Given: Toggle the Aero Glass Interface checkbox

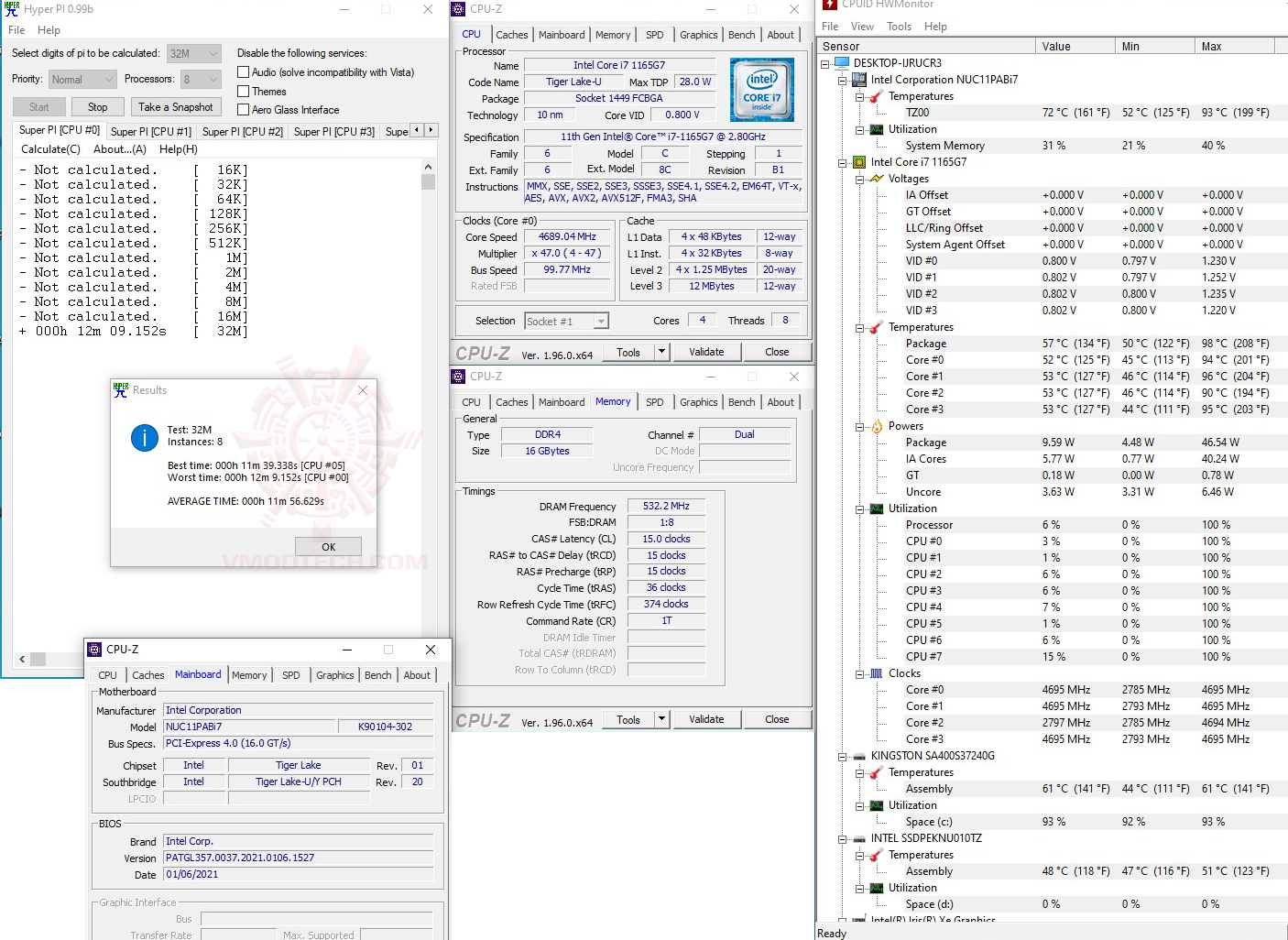Looking at the screenshot, I should 244,110.
